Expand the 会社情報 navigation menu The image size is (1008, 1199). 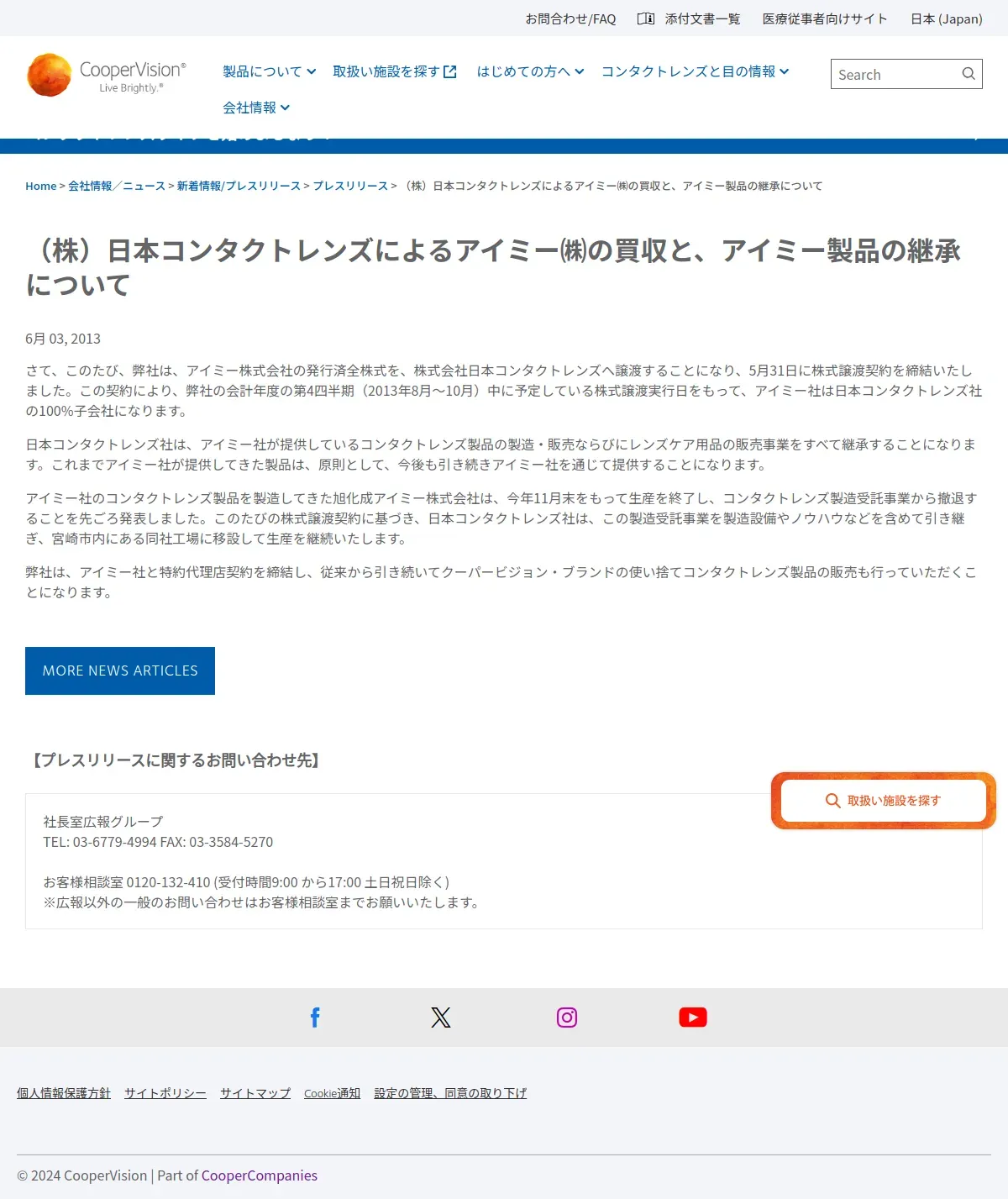pyautogui.click(x=256, y=108)
